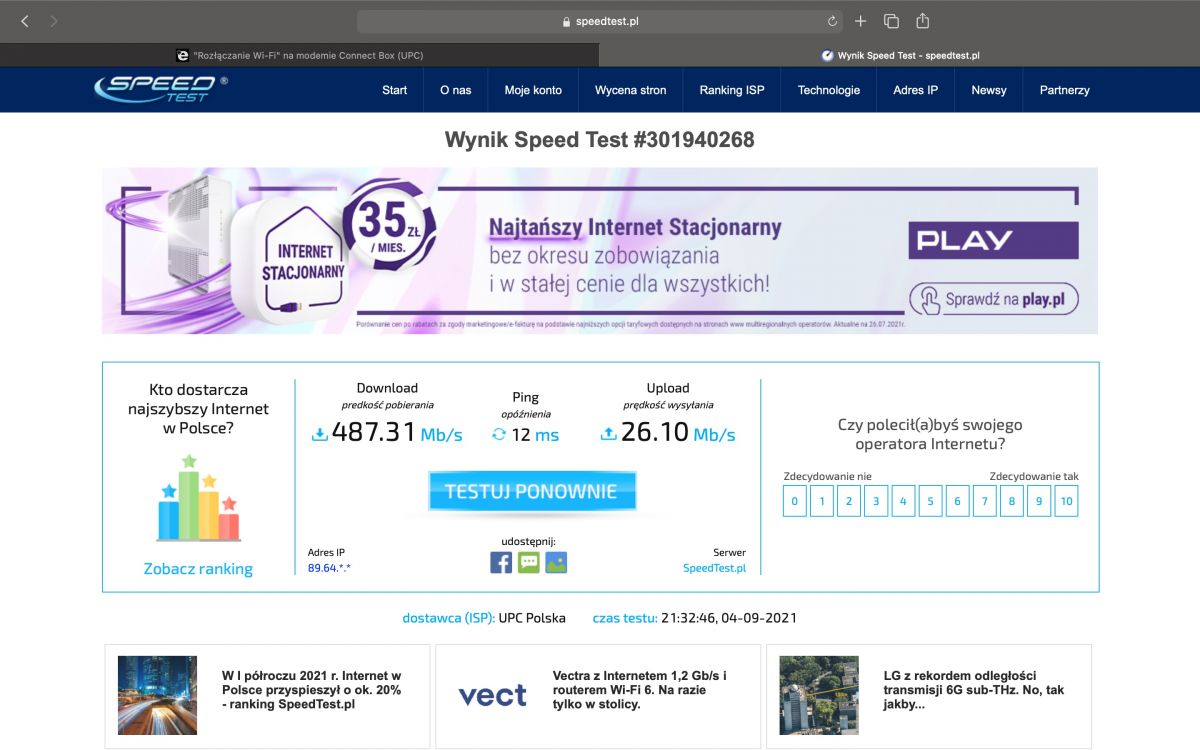This screenshot has width=1200, height=750.
Task: Open Moje konto menu item
Action: point(533,90)
